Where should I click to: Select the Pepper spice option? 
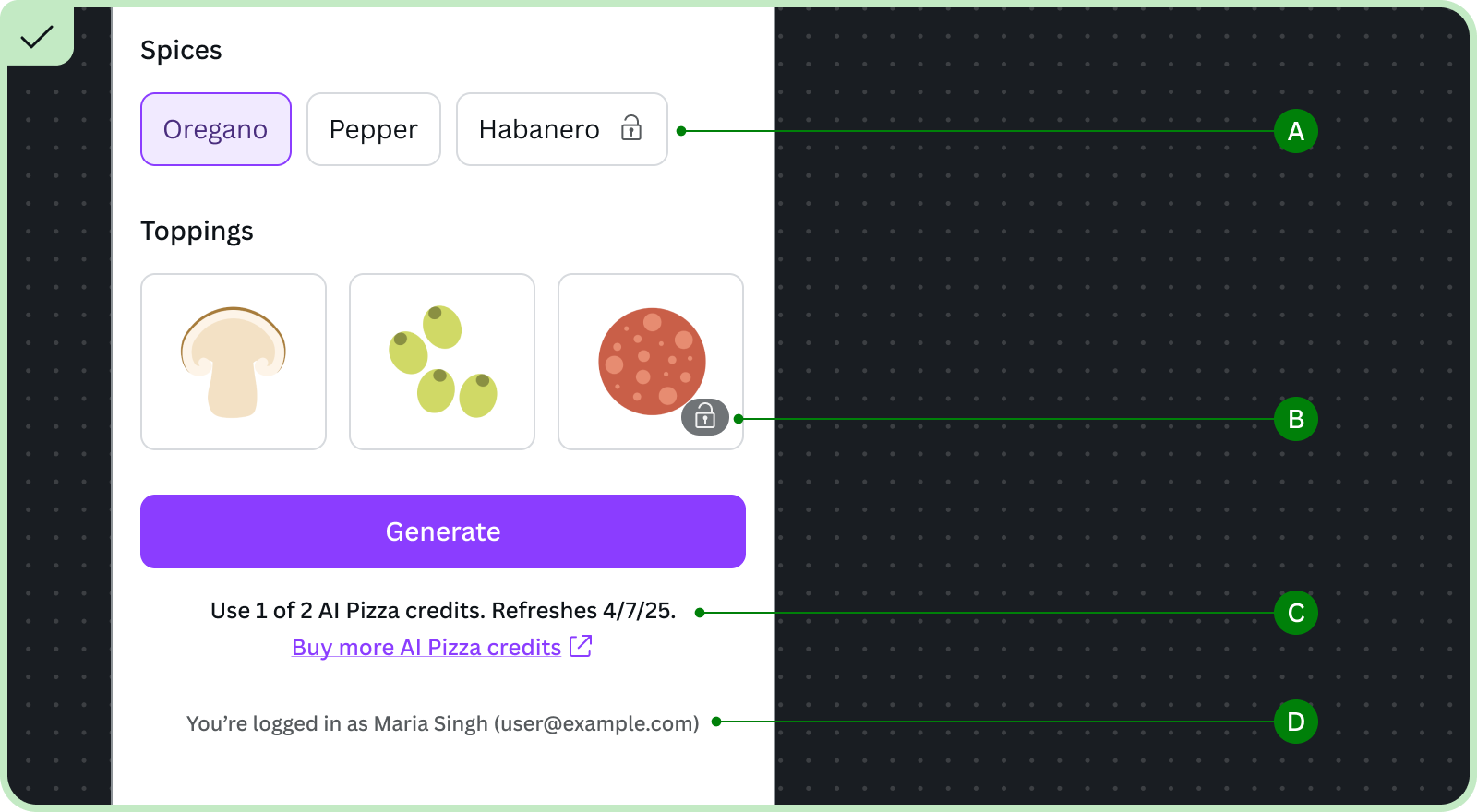(x=374, y=129)
